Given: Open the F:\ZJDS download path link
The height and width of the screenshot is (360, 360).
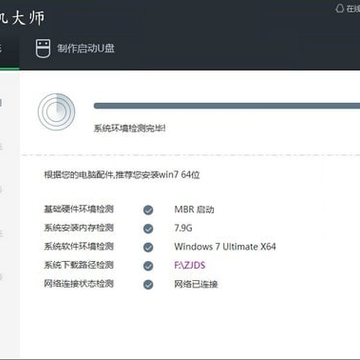Looking at the screenshot, I should [190, 265].
